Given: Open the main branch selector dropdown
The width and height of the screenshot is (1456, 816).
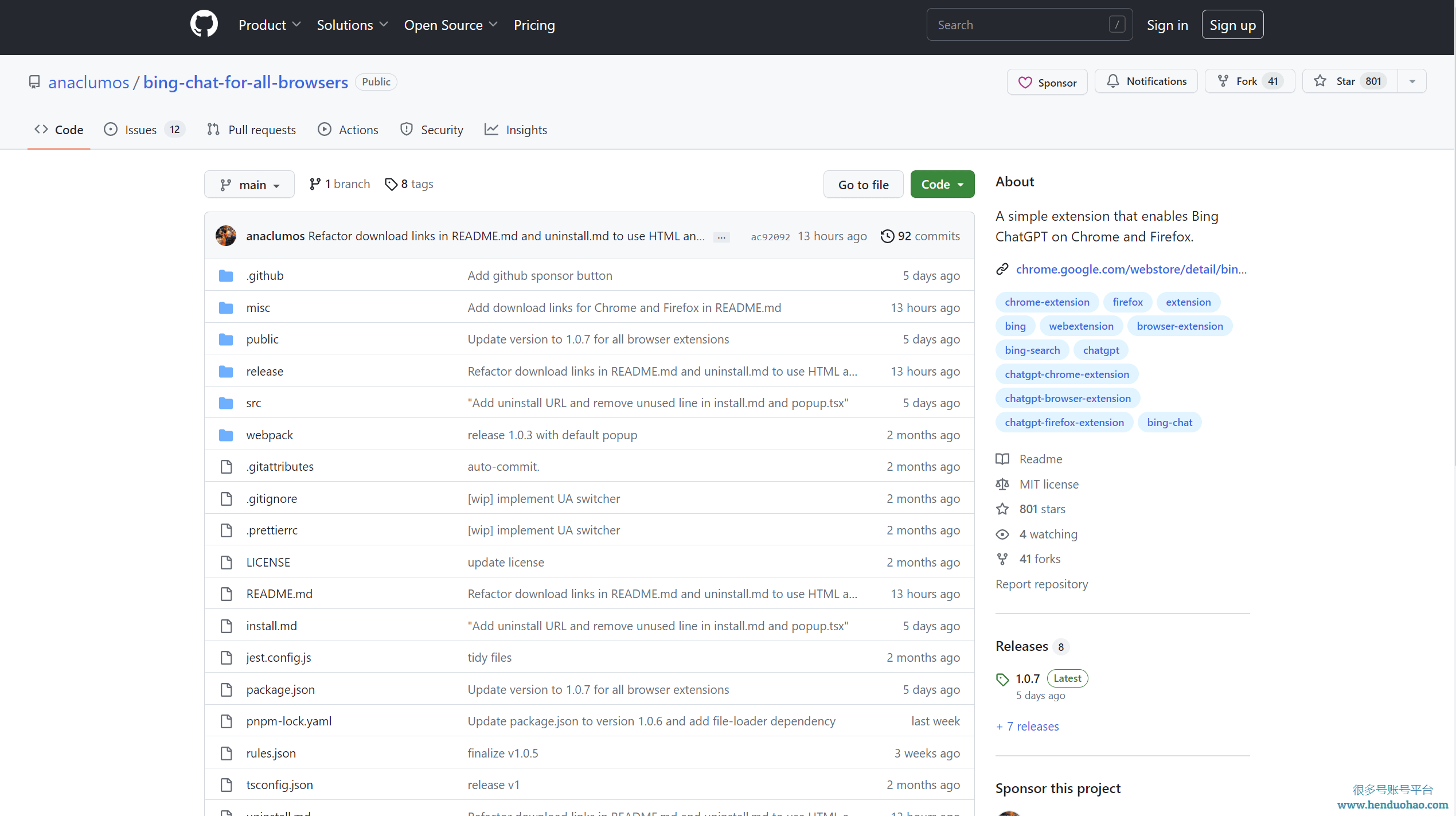Looking at the screenshot, I should 249,185.
